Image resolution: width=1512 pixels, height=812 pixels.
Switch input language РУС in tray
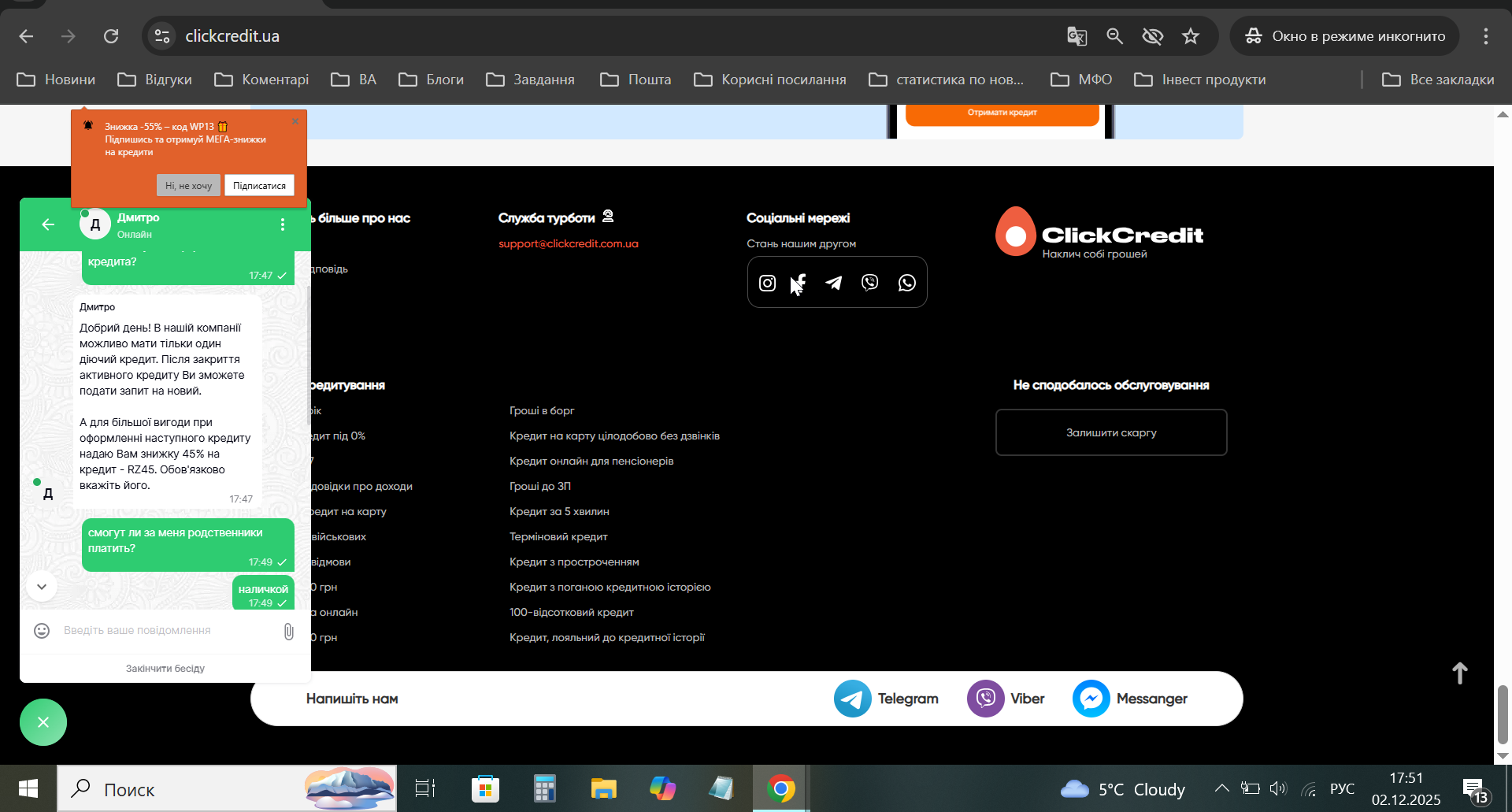(1342, 788)
